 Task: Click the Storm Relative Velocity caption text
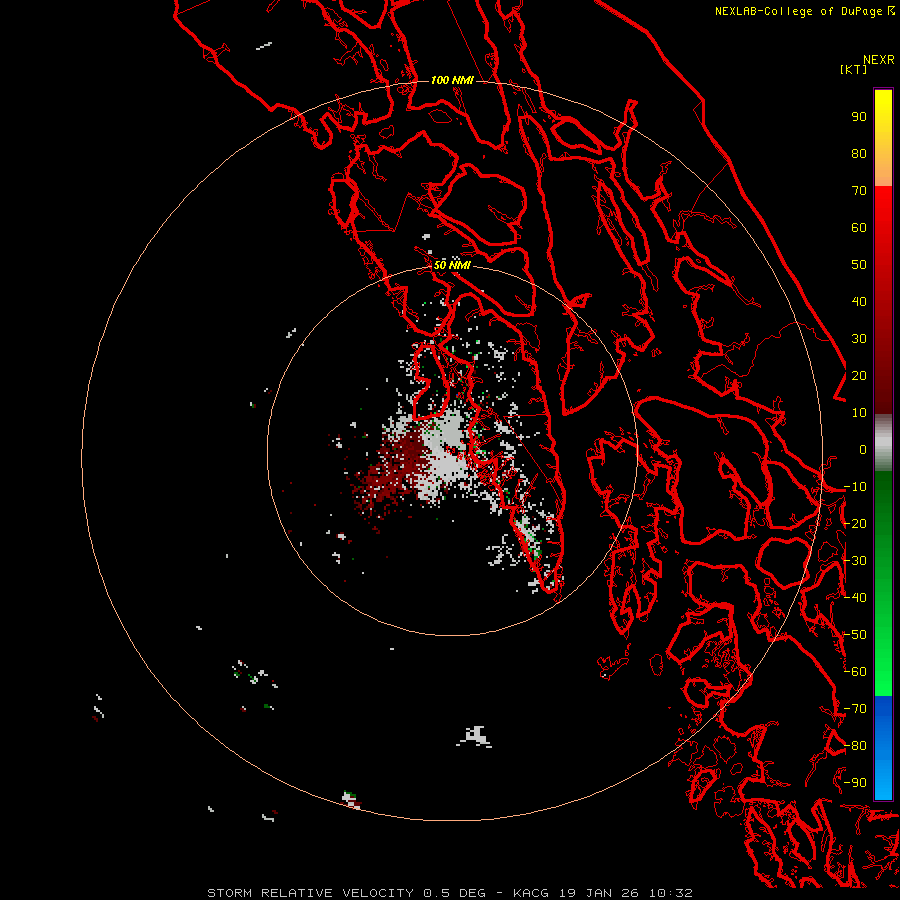pyautogui.click(x=450, y=893)
